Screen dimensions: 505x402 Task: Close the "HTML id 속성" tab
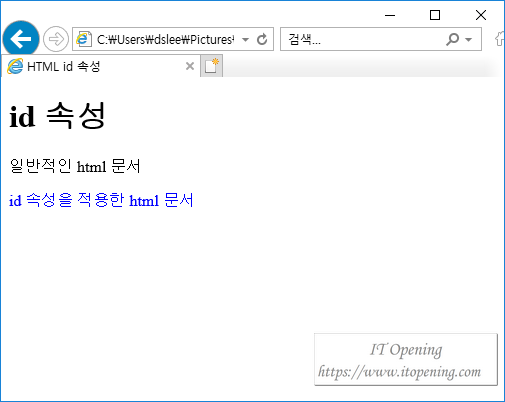pyautogui.click(x=190, y=66)
